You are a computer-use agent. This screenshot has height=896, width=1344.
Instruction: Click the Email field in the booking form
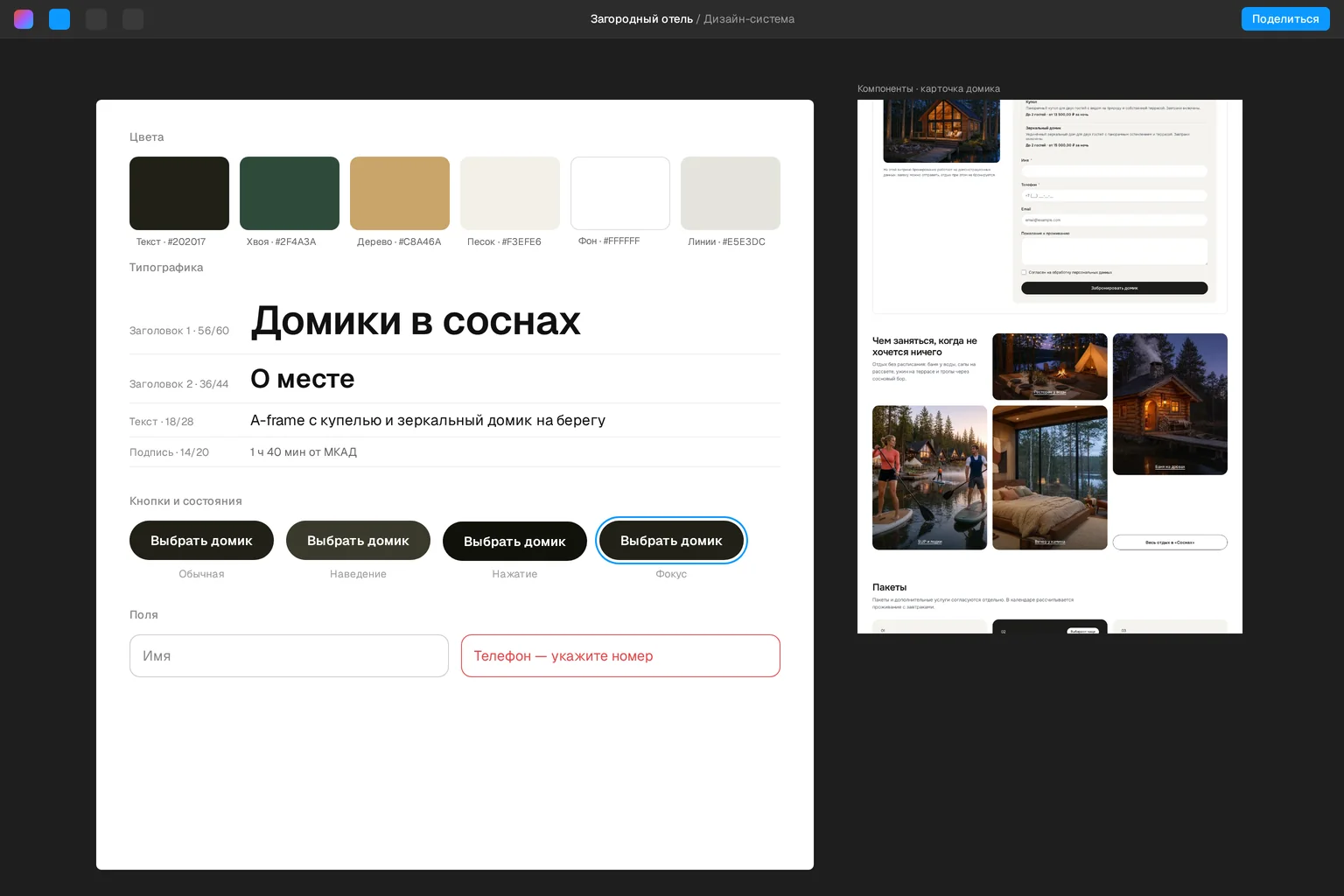click(x=1115, y=220)
